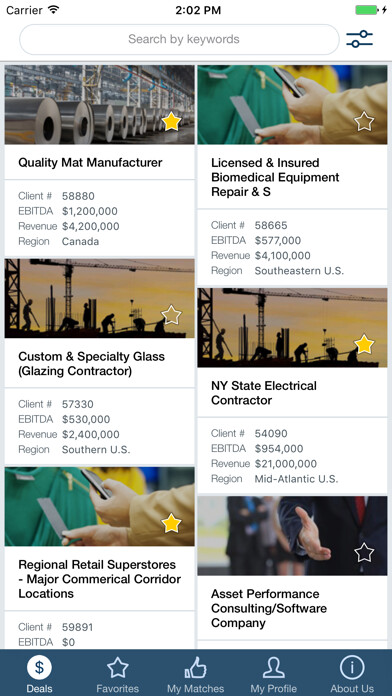Image resolution: width=392 pixels, height=696 pixels.
Task: Tap the battery indicator in status bar
Action: 367,10
